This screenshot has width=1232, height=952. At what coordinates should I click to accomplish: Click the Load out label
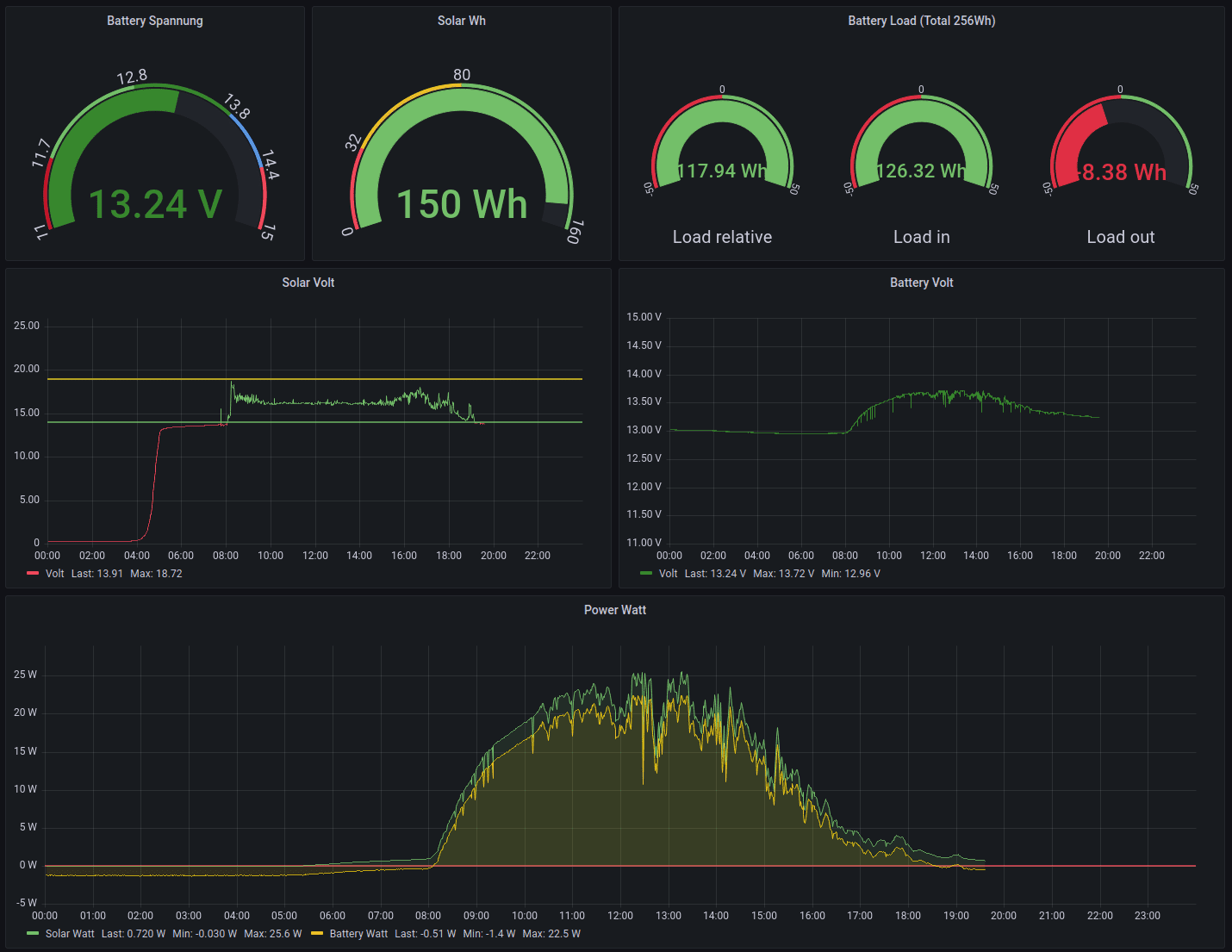[x=1121, y=237]
